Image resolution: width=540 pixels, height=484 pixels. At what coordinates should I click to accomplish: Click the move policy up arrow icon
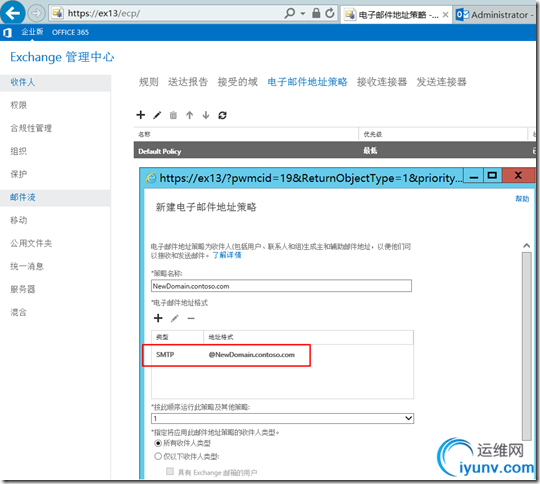click(189, 115)
